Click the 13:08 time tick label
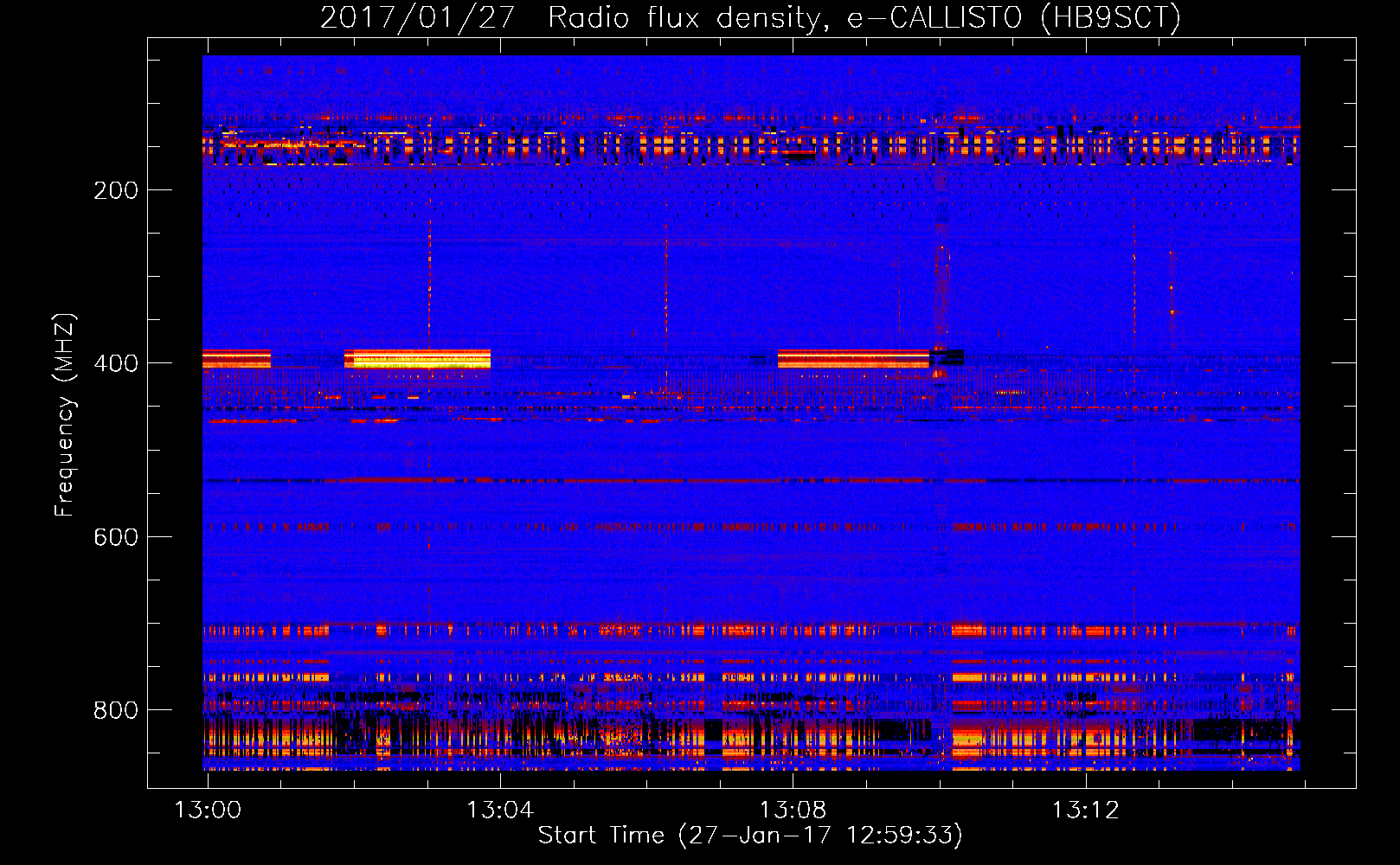Screen dimensions: 1400x865 pyautogui.click(x=793, y=810)
